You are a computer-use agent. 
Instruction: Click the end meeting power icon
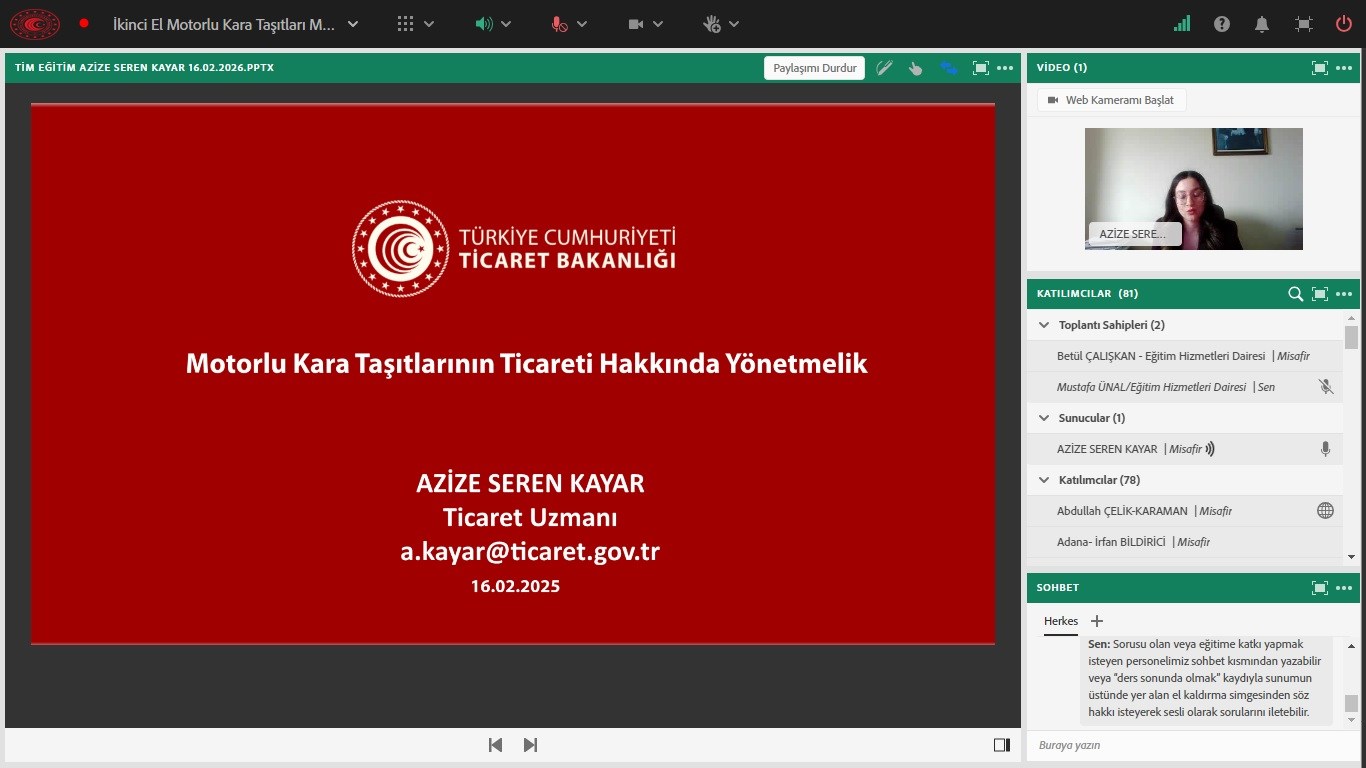1344,24
